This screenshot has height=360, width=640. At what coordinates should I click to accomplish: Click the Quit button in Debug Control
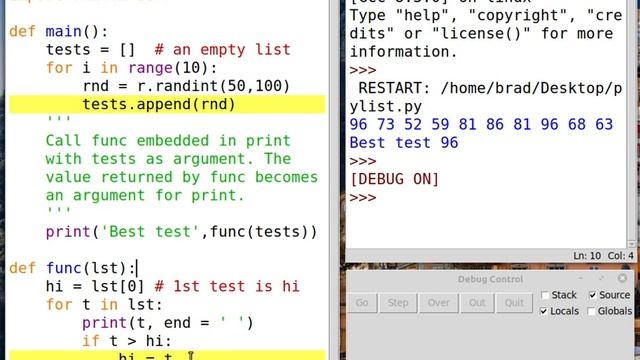(x=514, y=303)
